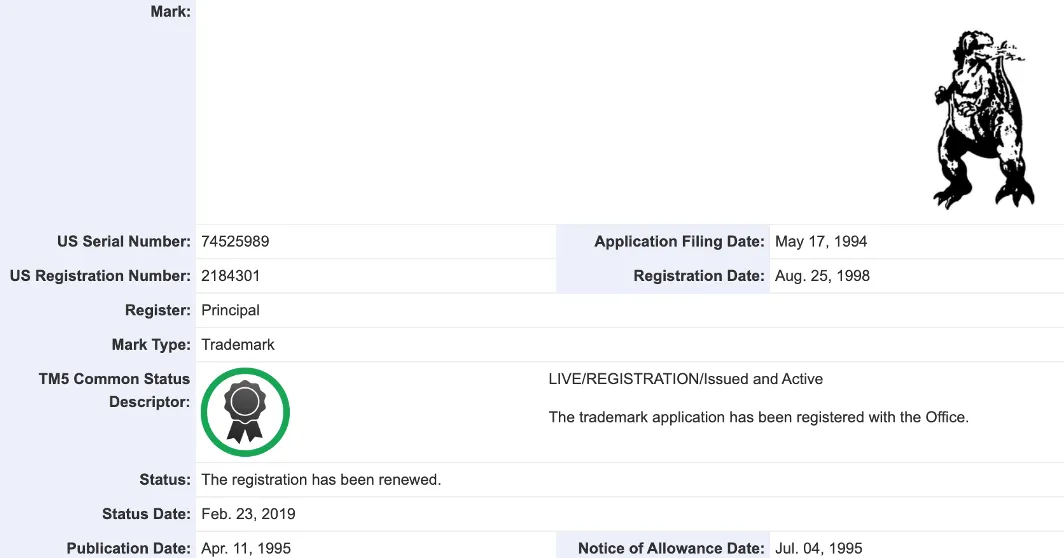Click the Mark: field label

tap(170, 12)
